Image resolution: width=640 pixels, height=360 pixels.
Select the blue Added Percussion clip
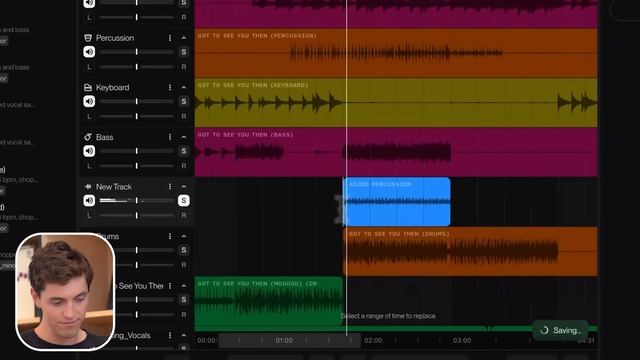click(396, 202)
